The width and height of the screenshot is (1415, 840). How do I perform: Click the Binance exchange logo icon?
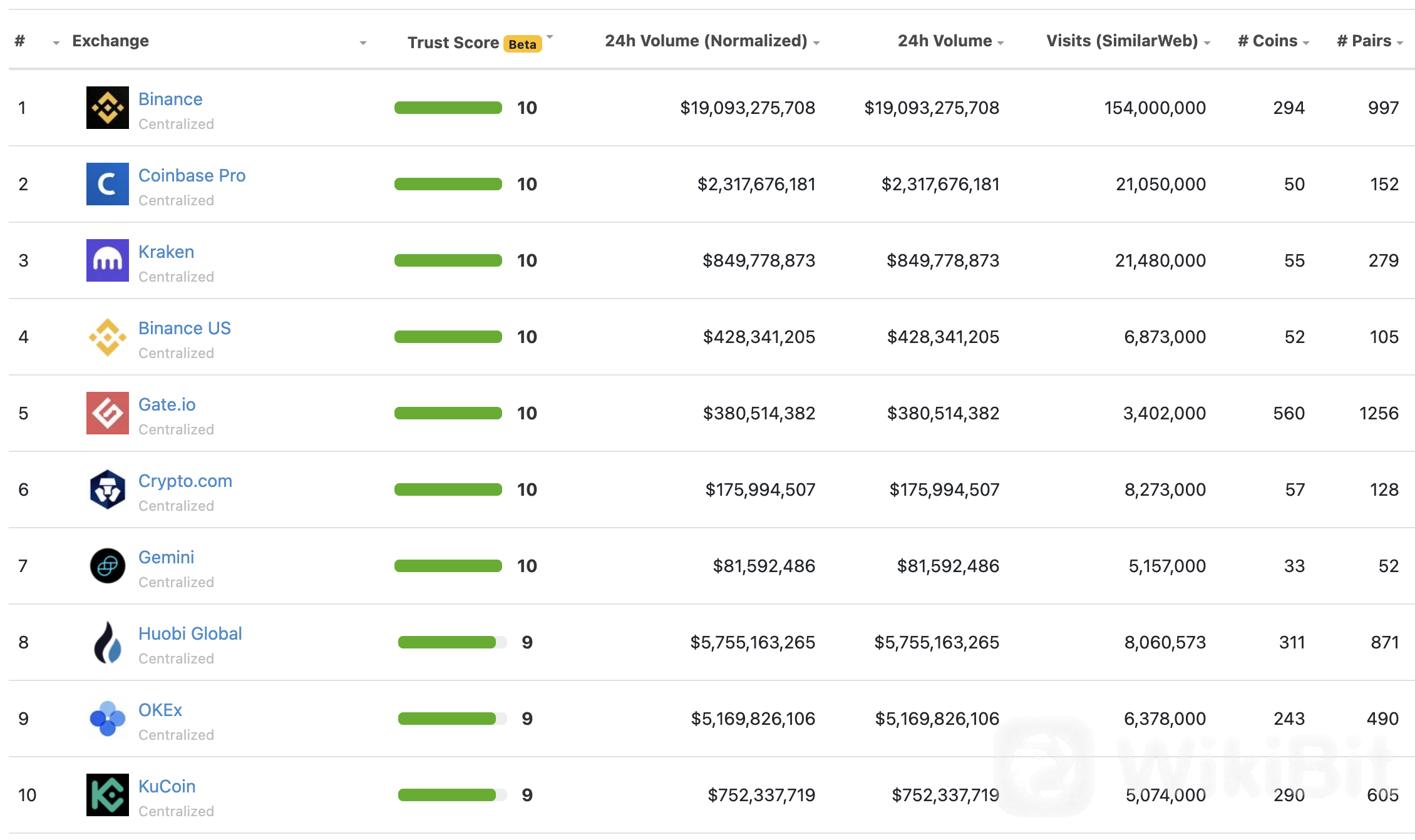[108, 108]
